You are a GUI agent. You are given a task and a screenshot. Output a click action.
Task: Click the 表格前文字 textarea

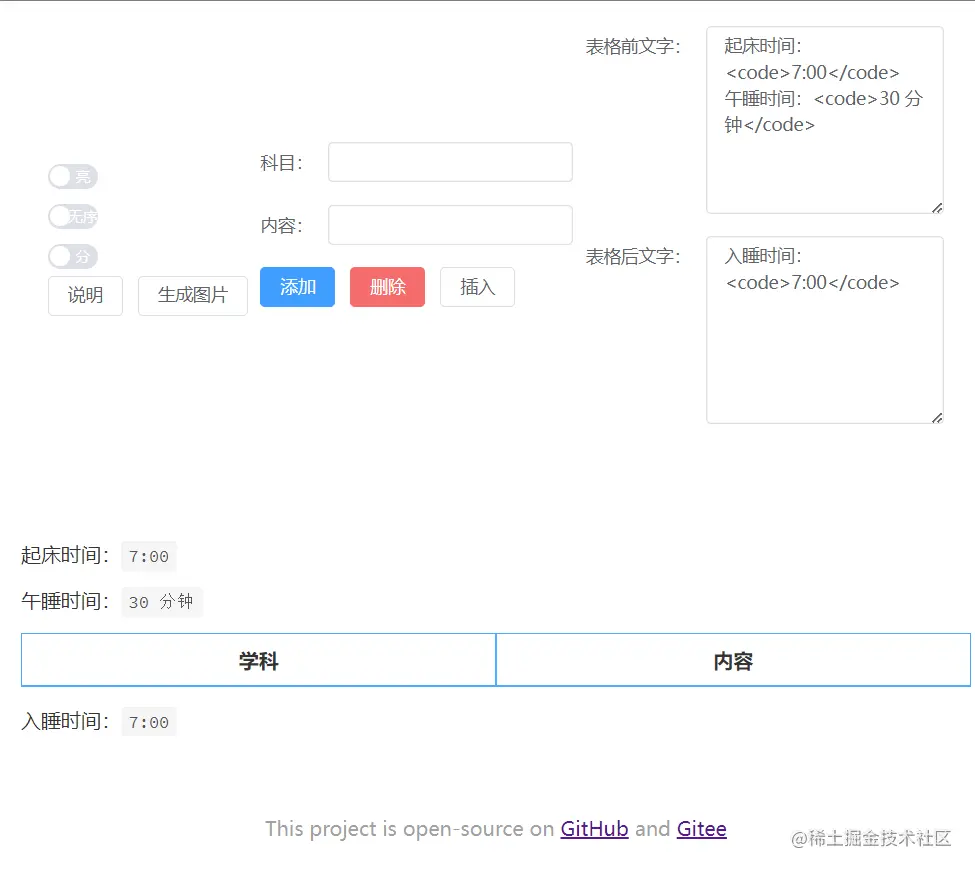(824, 120)
